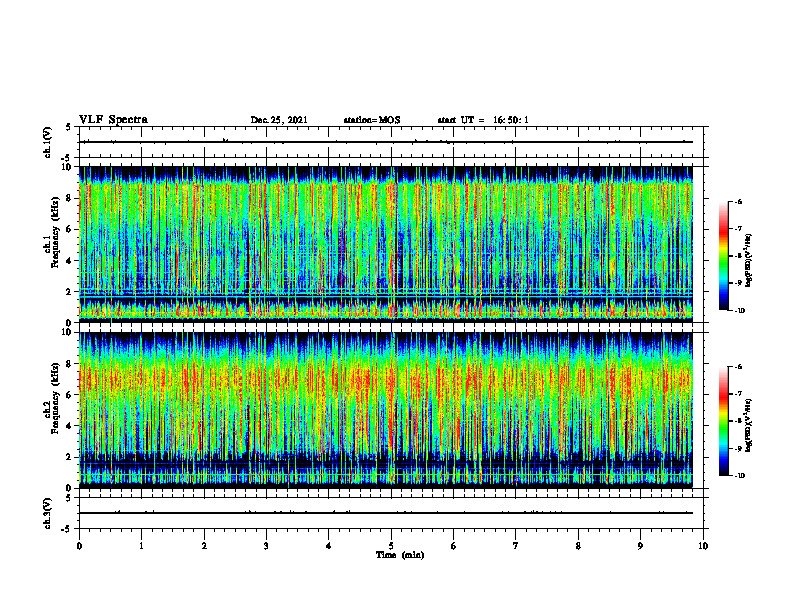Screen dimensions: 792x612
Task: Click the time axis tick label "9"
Action: pyautogui.click(x=640, y=546)
